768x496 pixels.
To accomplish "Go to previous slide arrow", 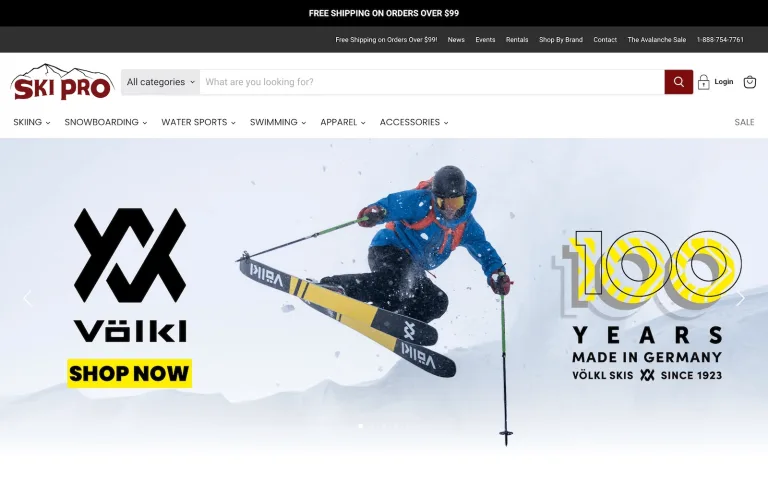I will [x=27, y=298].
